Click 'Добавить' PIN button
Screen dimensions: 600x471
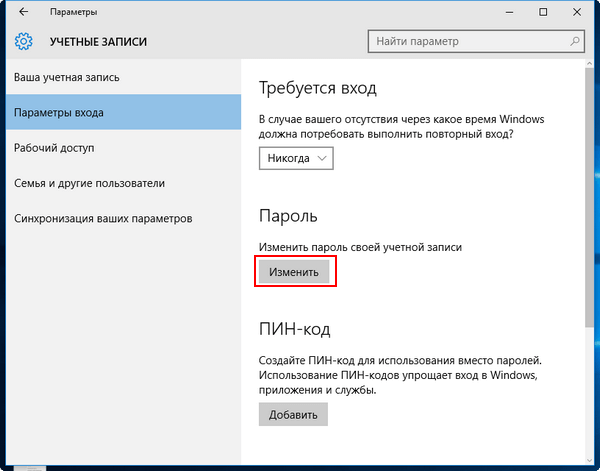(x=293, y=414)
